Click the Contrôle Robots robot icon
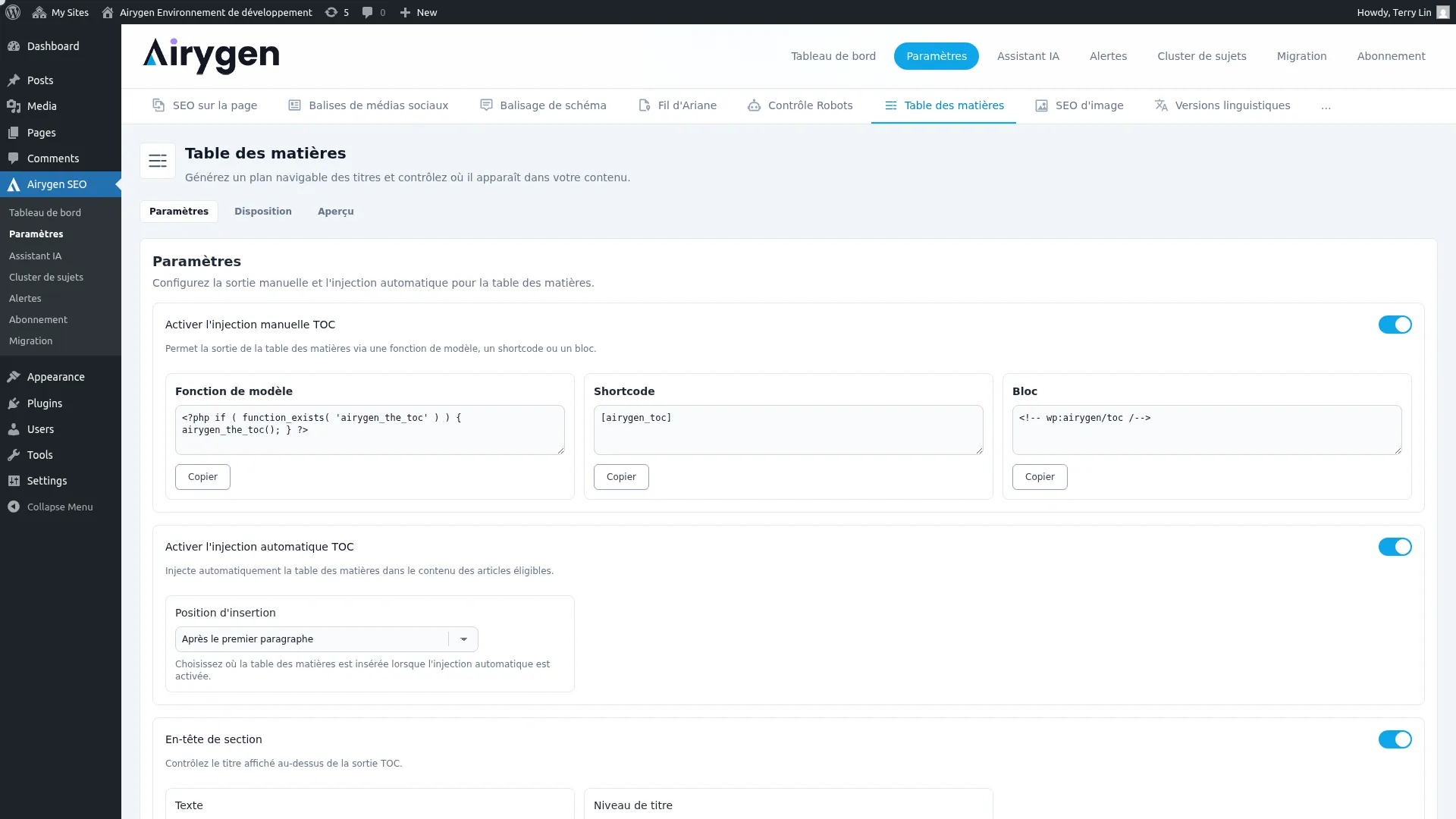Screen dimensions: 1456x819 [x=754, y=105]
